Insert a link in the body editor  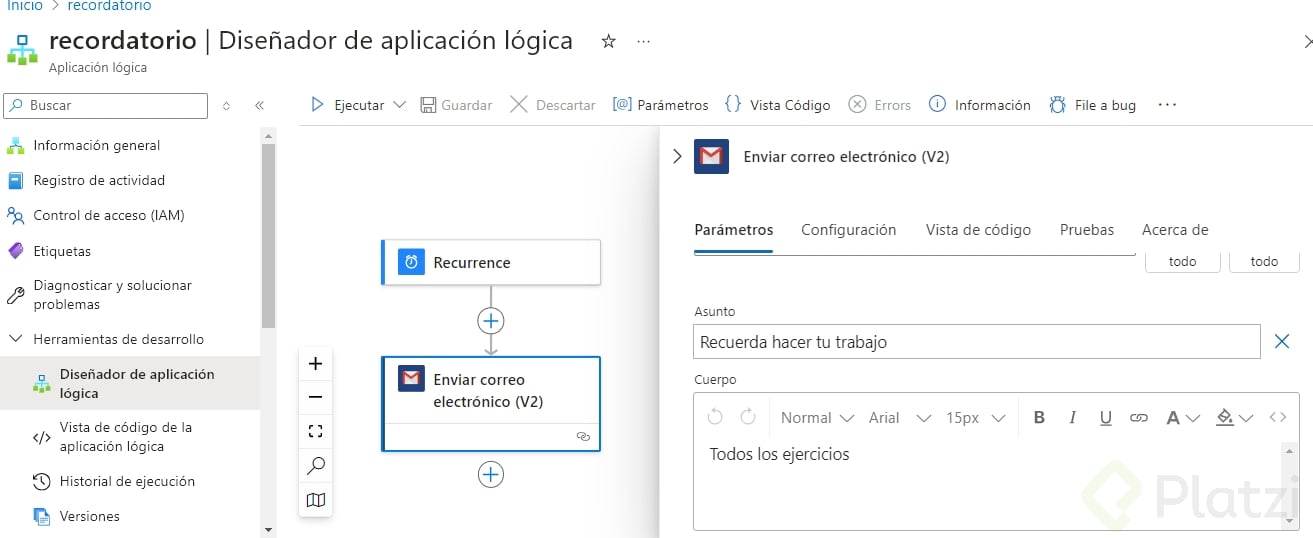click(1138, 418)
